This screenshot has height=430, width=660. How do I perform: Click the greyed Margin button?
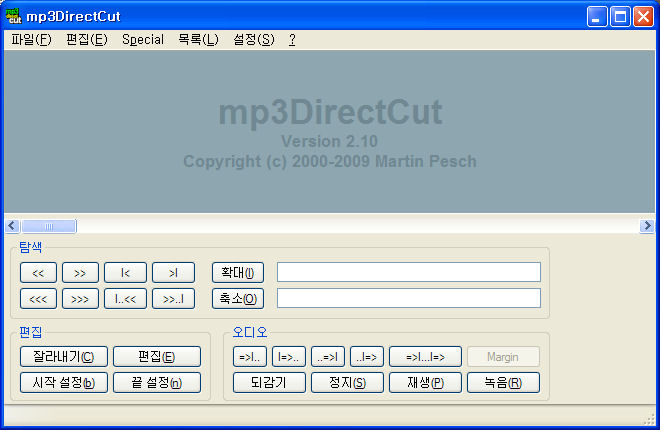click(503, 357)
